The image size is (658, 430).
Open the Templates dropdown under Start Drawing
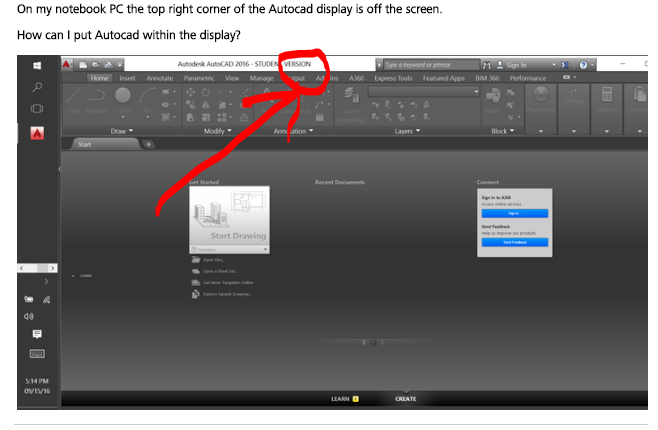(x=229, y=250)
